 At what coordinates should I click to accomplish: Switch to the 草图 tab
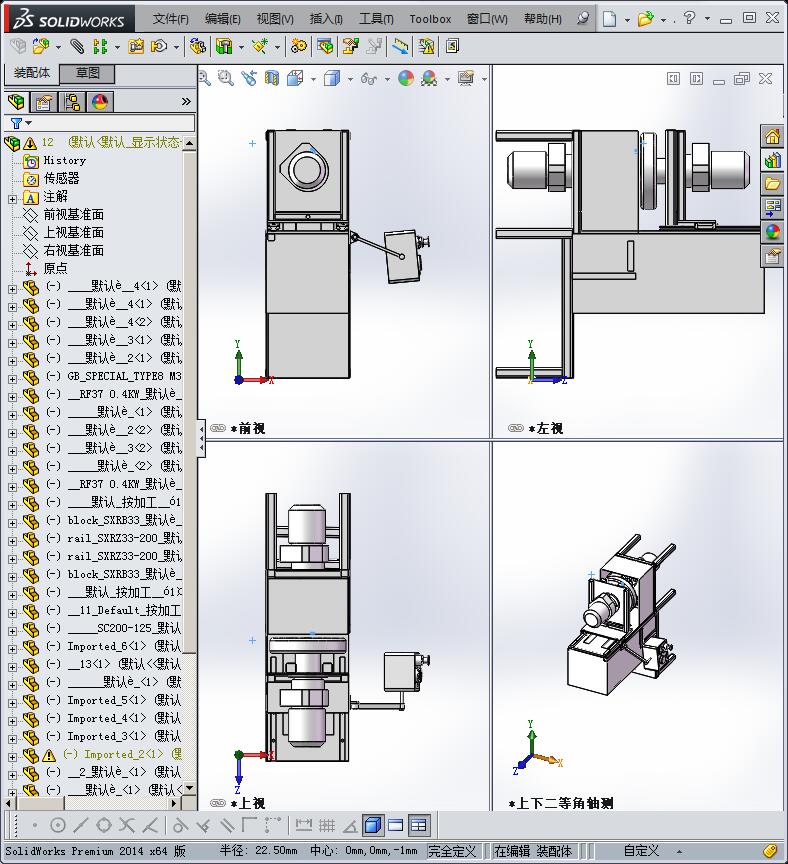pos(88,73)
